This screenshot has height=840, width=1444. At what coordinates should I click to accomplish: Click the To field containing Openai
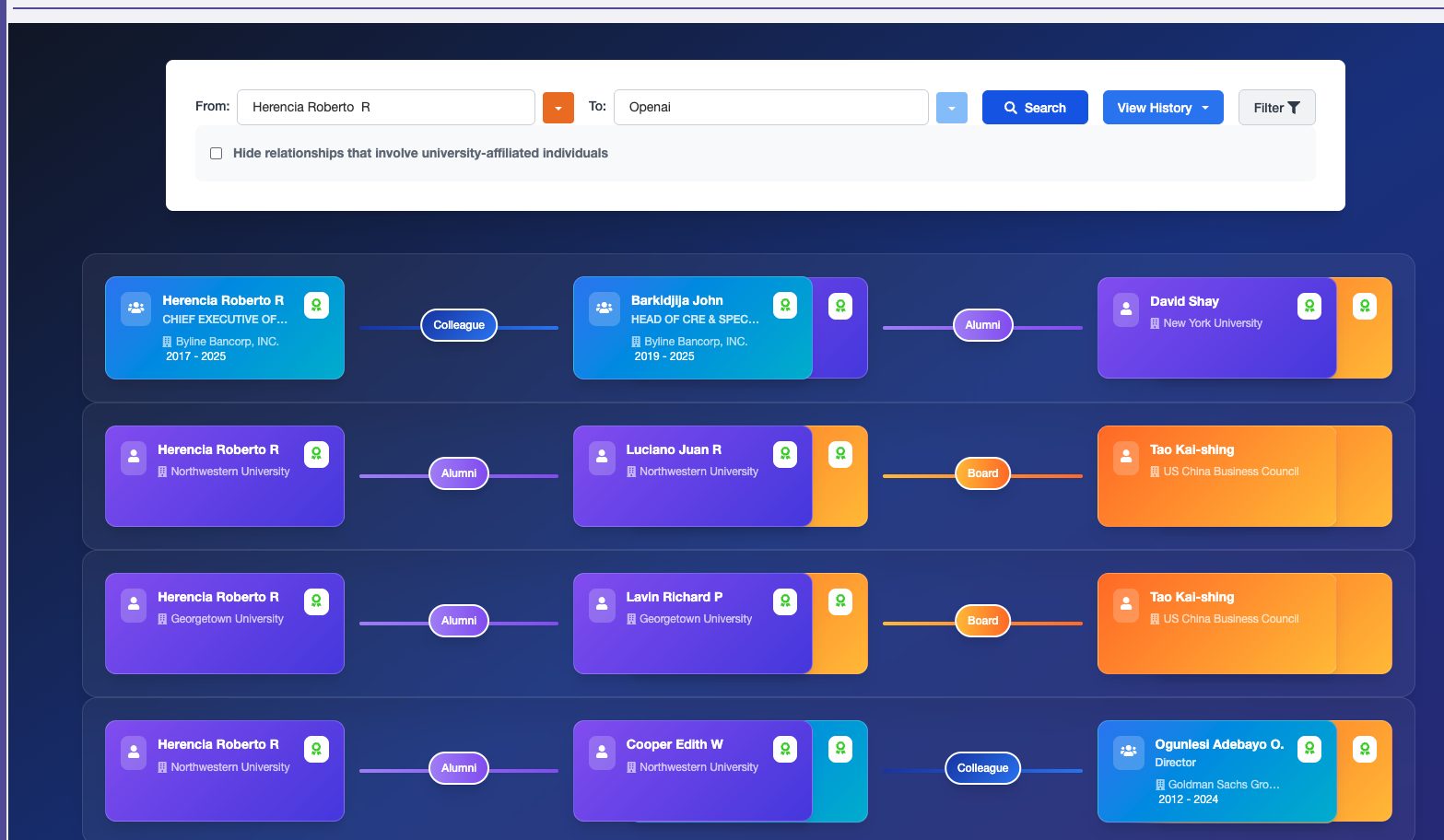point(771,107)
